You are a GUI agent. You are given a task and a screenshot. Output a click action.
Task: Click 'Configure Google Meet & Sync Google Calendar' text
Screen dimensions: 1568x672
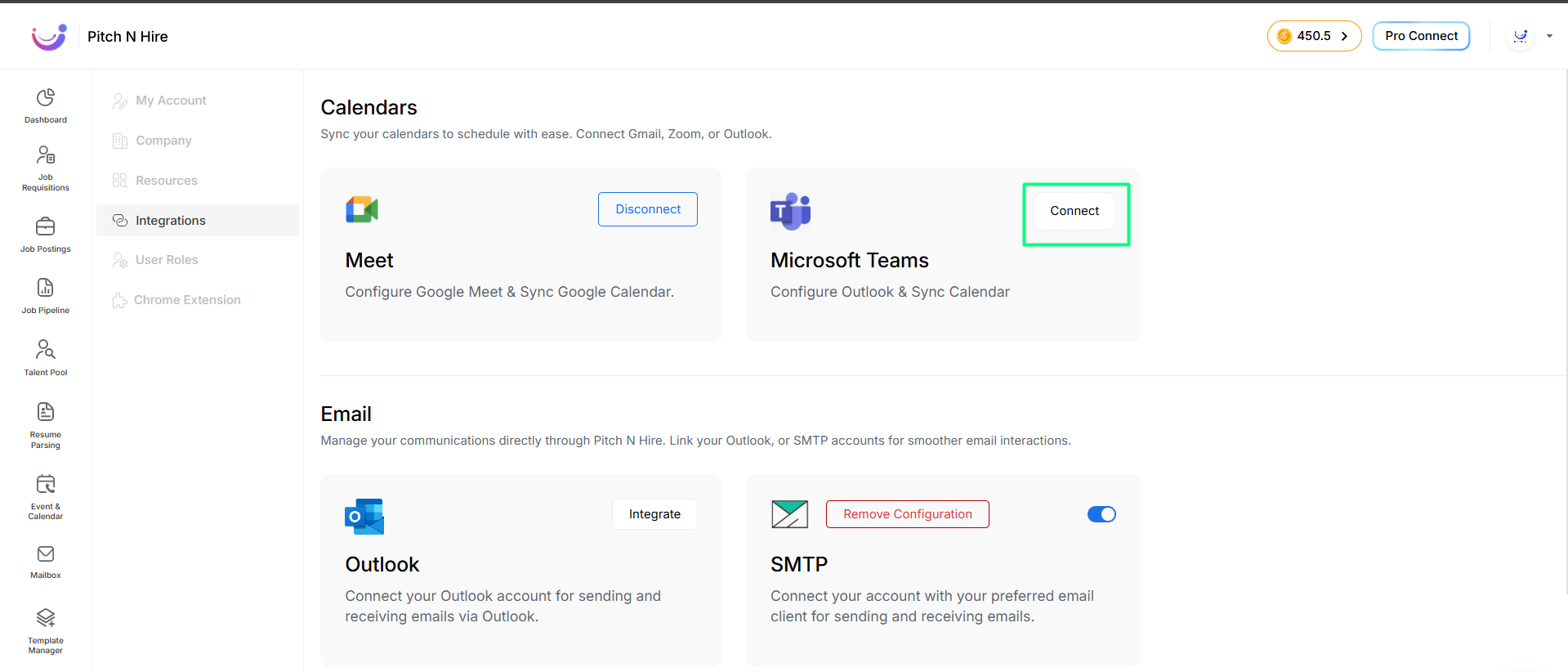click(x=509, y=292)
